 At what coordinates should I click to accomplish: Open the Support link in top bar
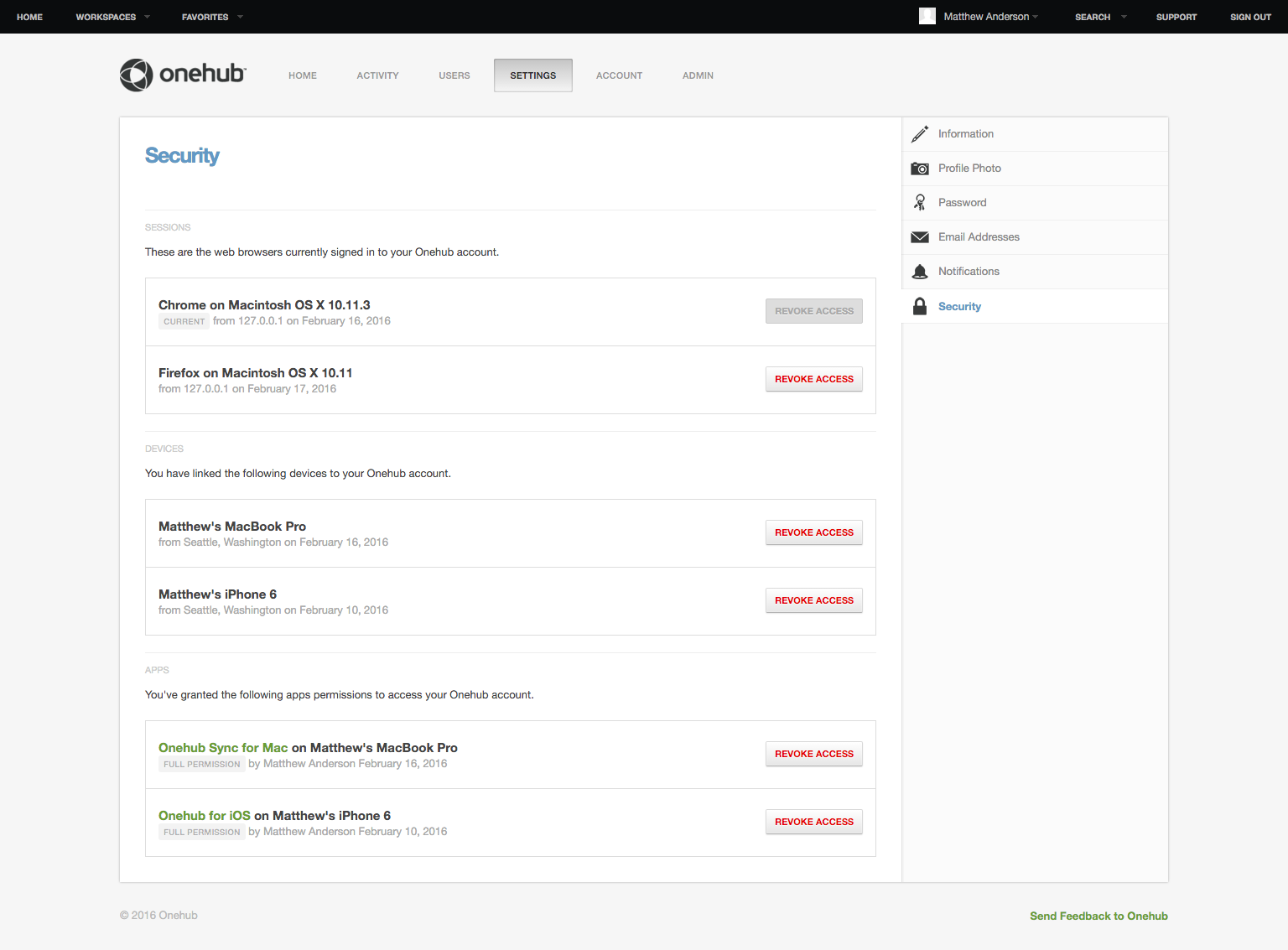point(1176,17)
